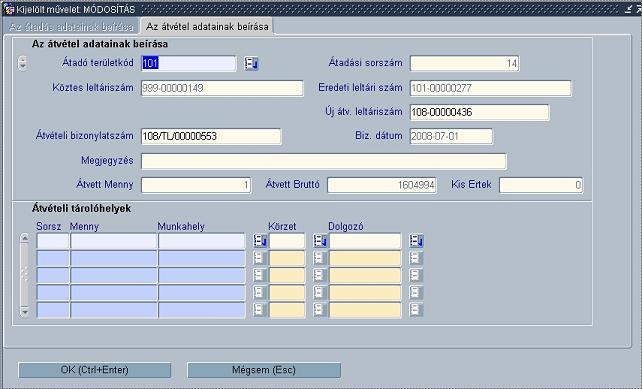642x389 pixels.
Task: Click the Munkahely cell in the first row
Action: (x=201, y=241)
